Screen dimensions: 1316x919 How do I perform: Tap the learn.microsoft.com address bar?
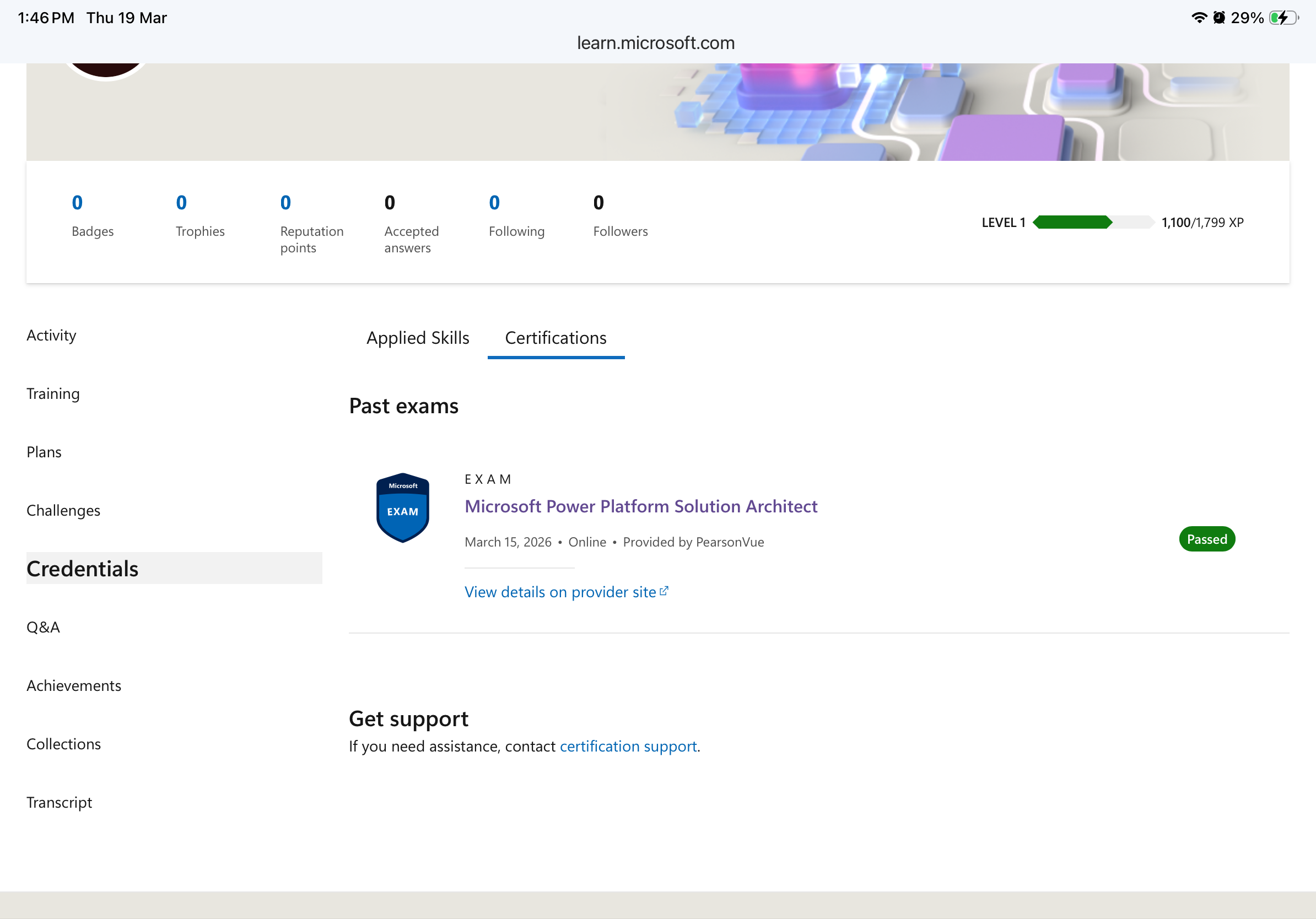[x=656, y=43]
